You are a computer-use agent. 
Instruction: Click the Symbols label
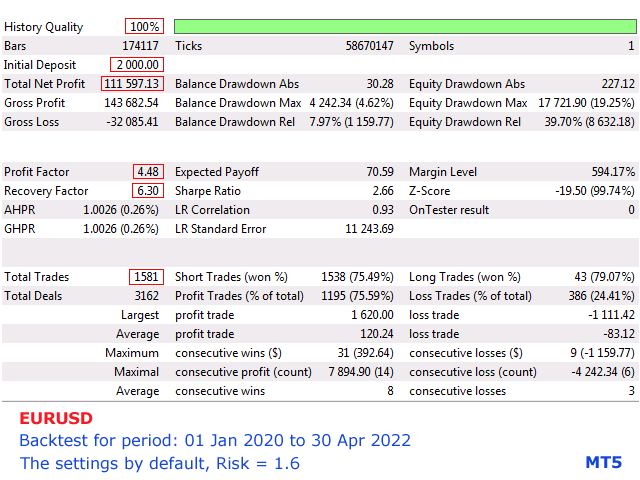coord(431,46)
